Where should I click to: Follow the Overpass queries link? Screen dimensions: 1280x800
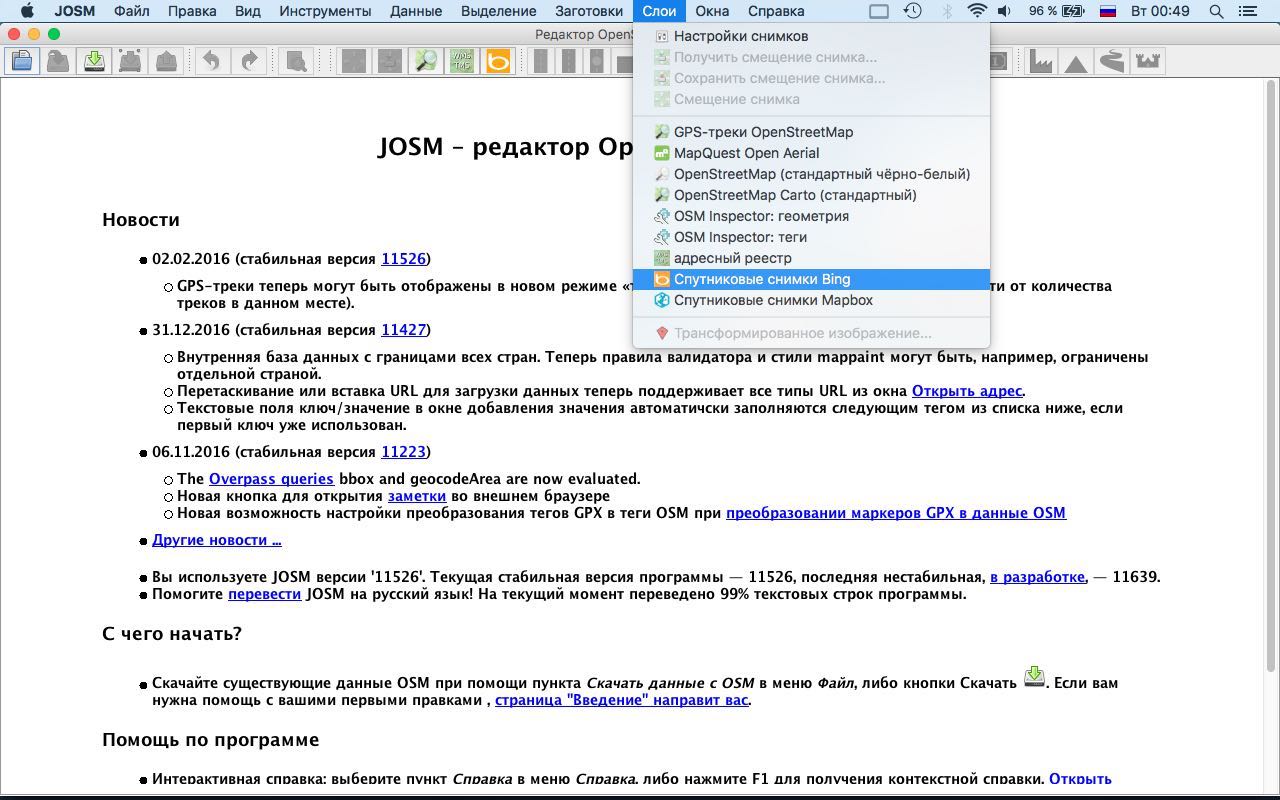pyautogui.click(x=271, y=478)
